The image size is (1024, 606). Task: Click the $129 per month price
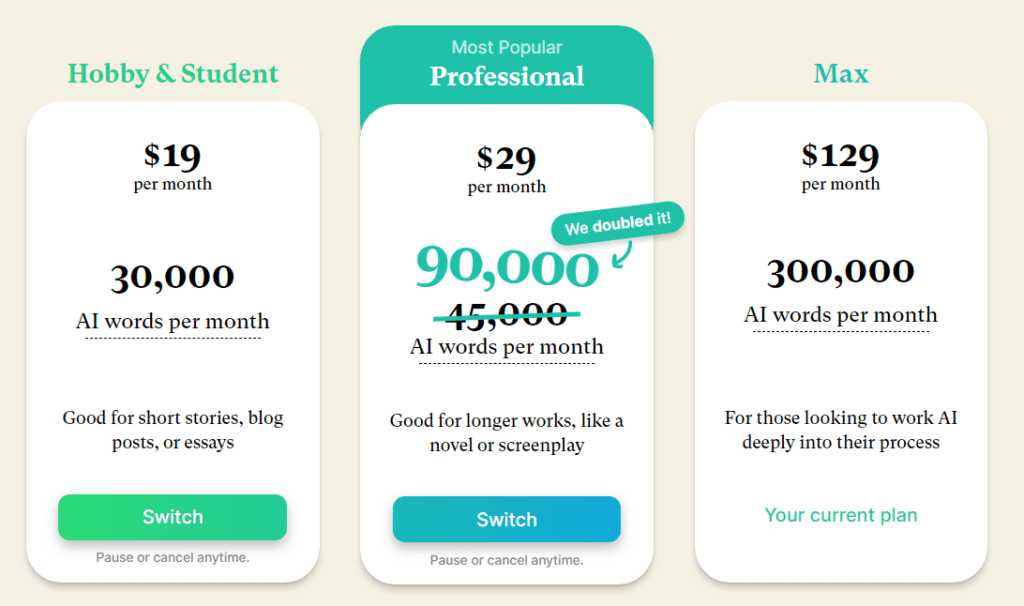point(840,165)
